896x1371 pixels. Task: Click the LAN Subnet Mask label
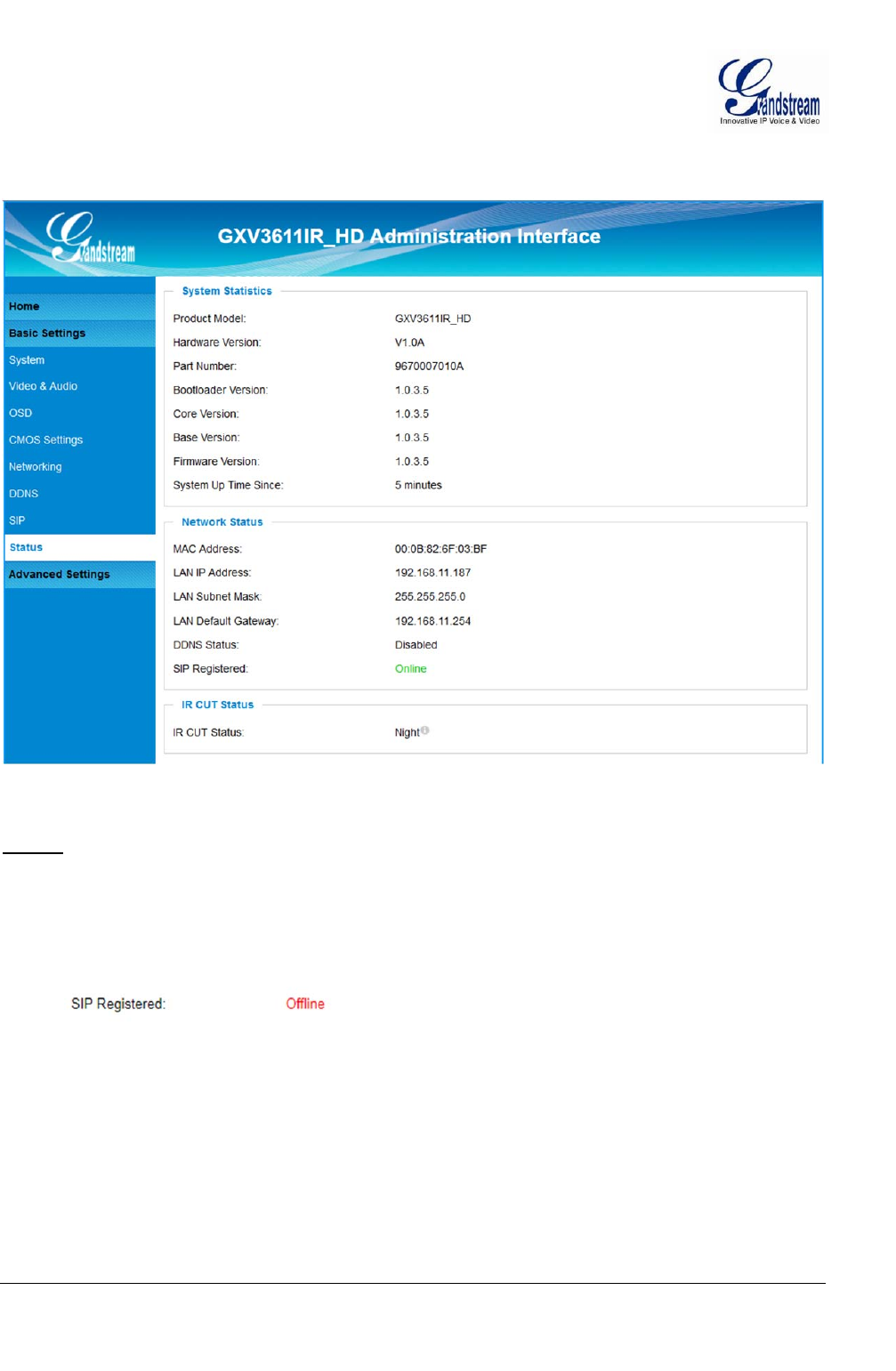(217, 597)
